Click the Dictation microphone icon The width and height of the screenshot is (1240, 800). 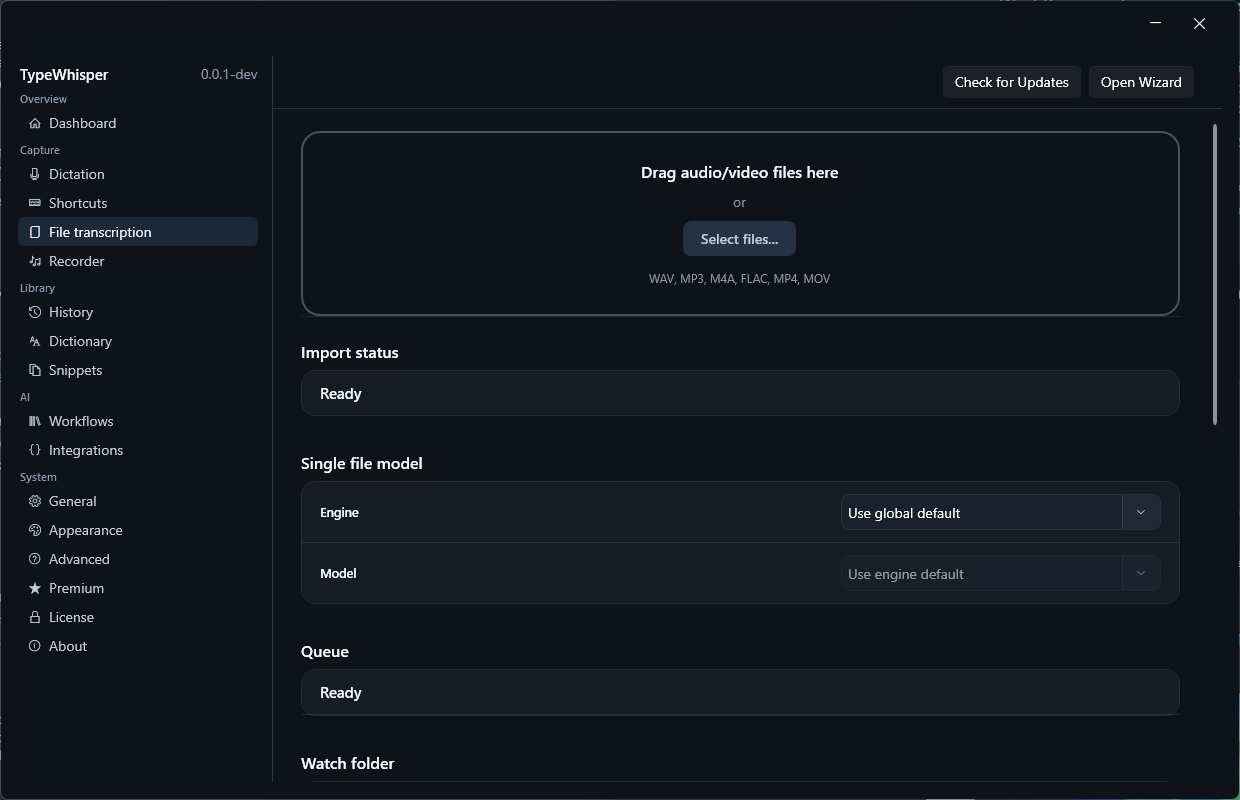(x=35, y=174)
